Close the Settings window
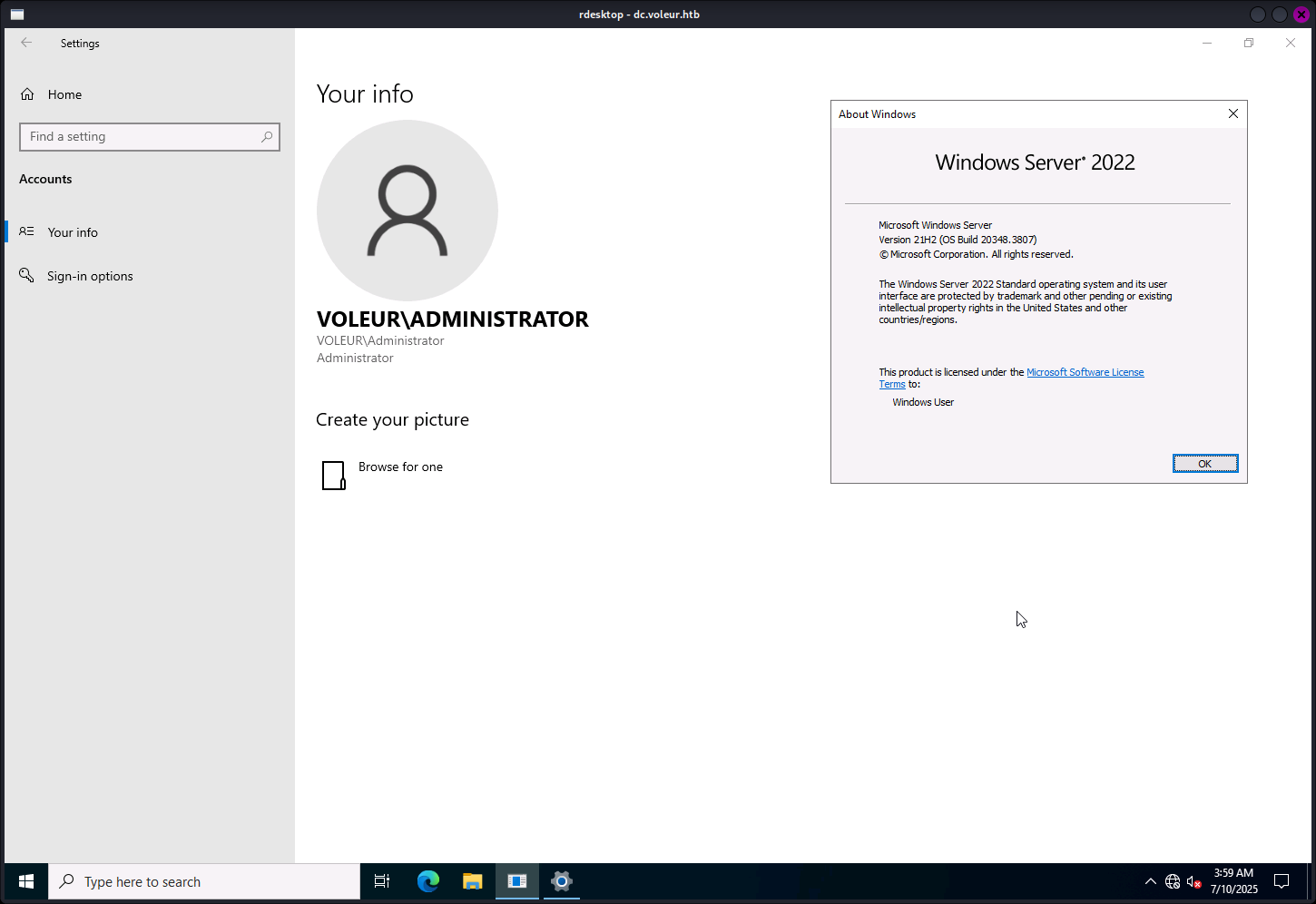 pyautogui.click(x=1291, y=43)
